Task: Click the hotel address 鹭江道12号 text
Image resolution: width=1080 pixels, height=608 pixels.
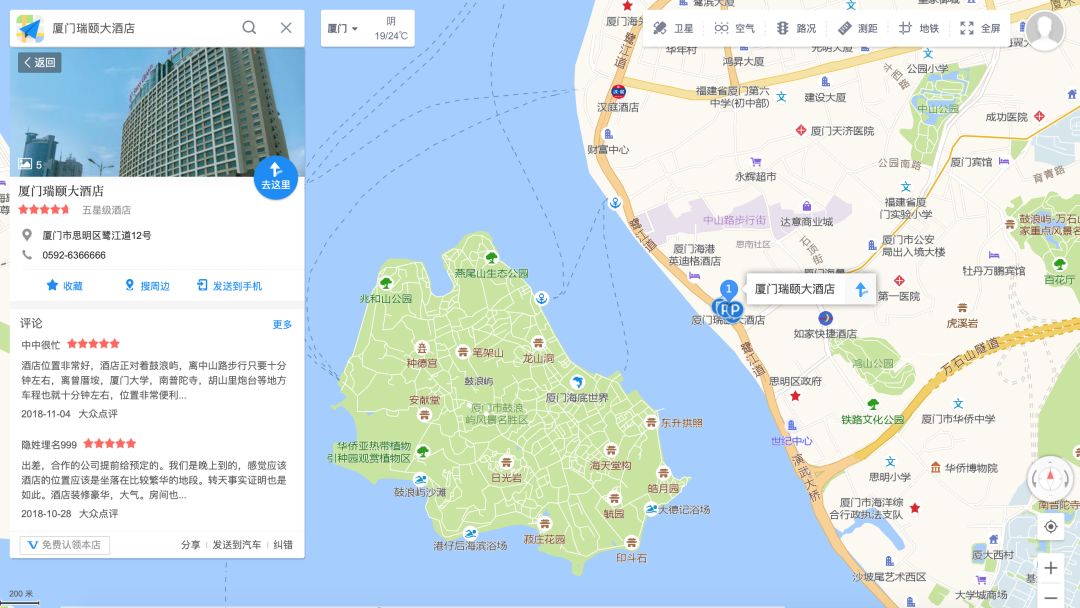Action: tap(97, 235)
